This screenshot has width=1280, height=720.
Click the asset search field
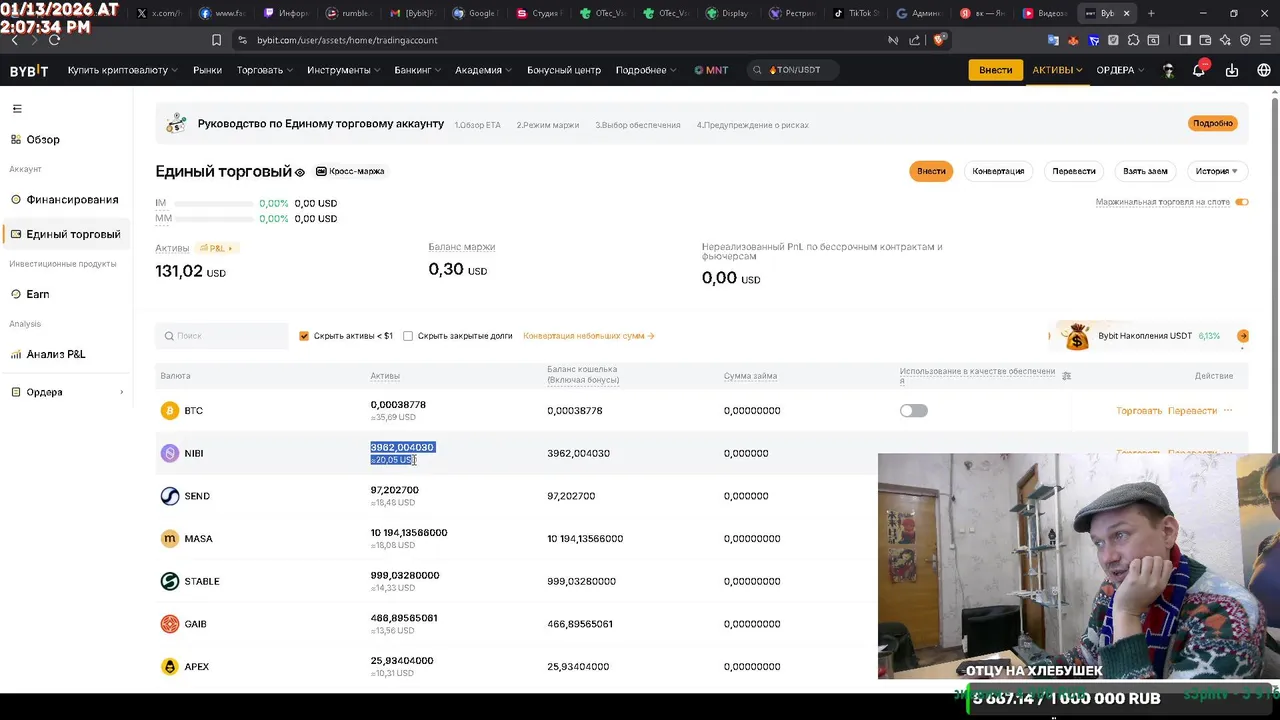tap(222, 336)
